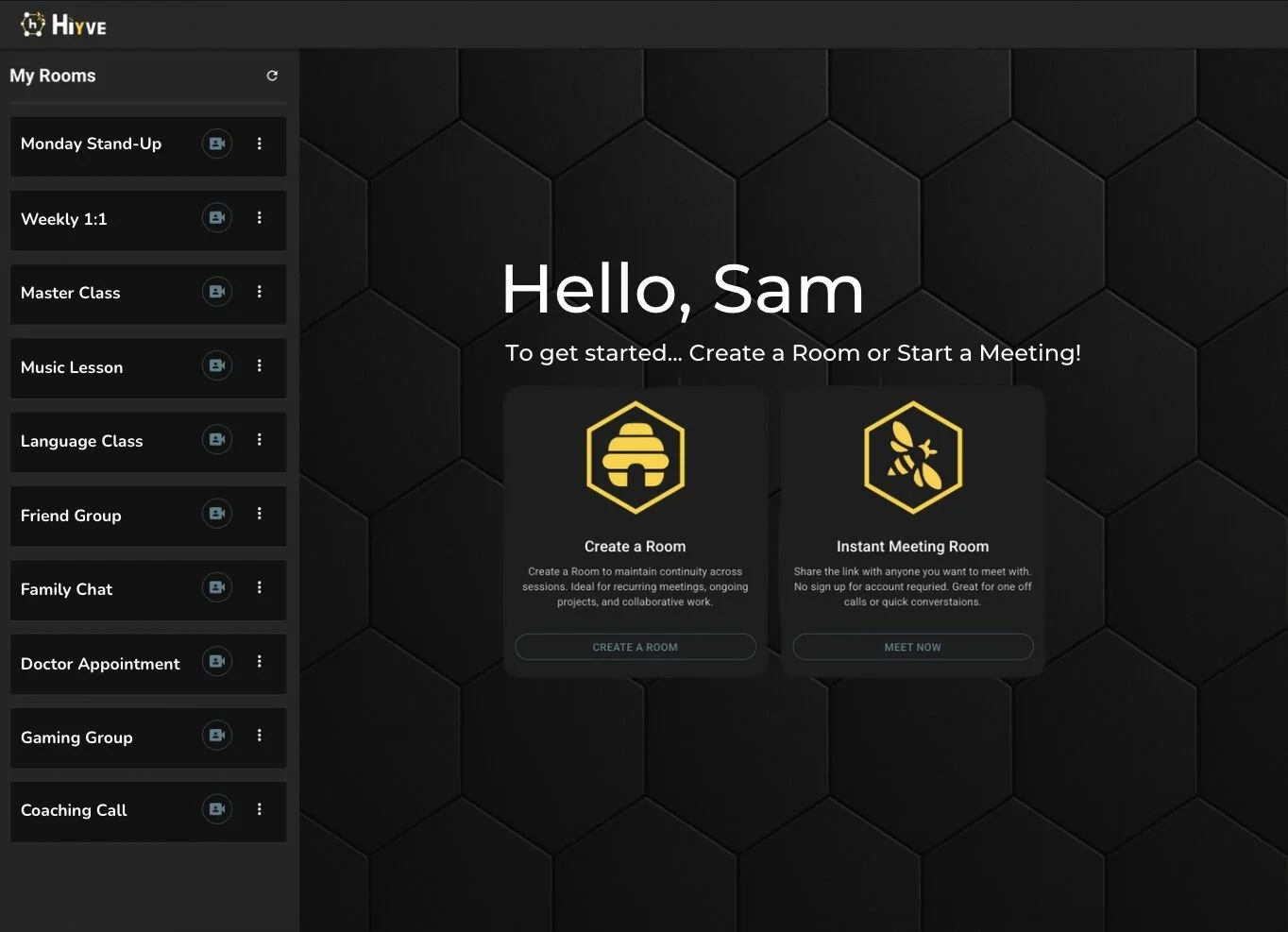Join the Weekly 1:1 room video

coord(217,218)
